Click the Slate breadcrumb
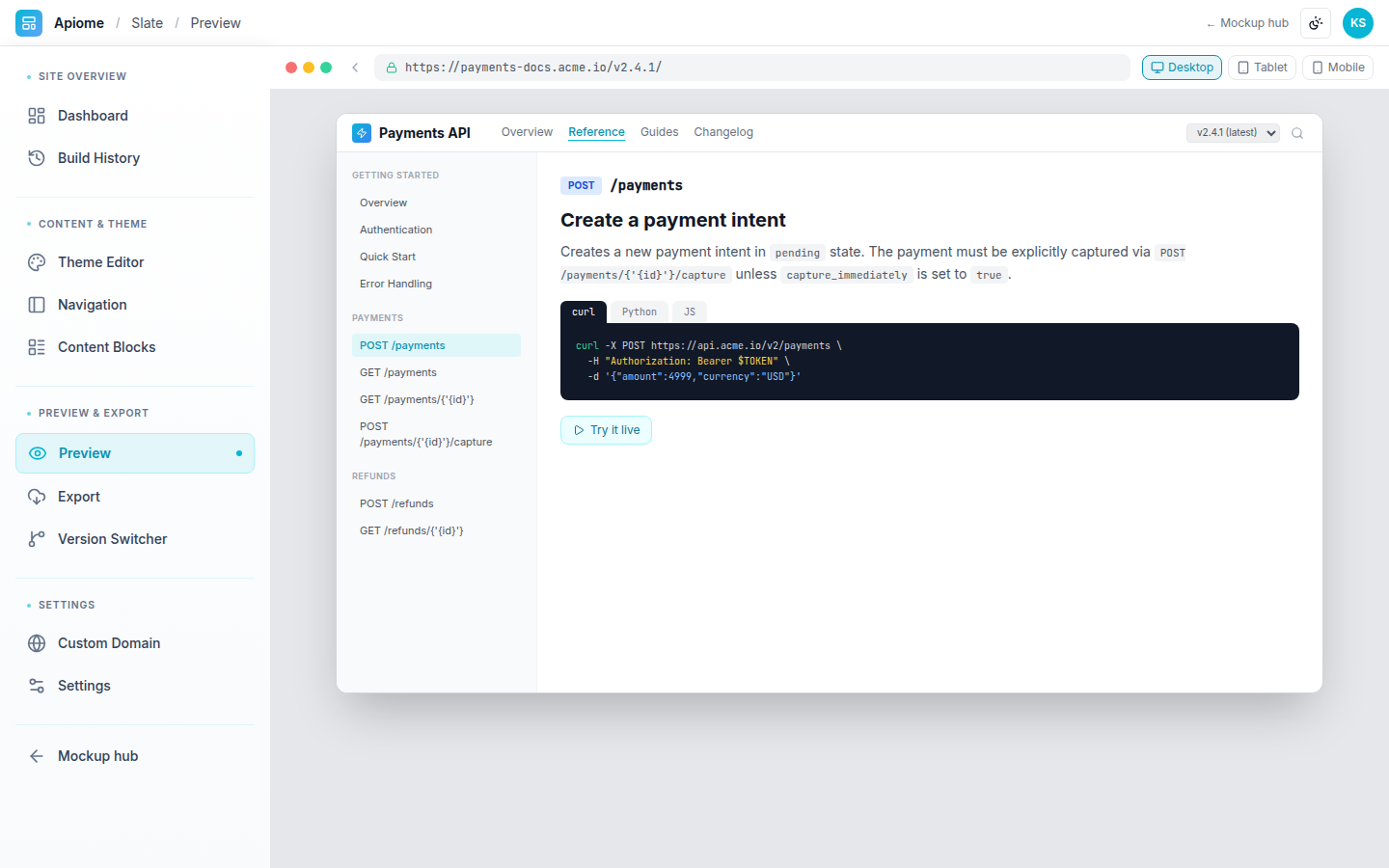1389x868 pixels. tap(147, 23)
